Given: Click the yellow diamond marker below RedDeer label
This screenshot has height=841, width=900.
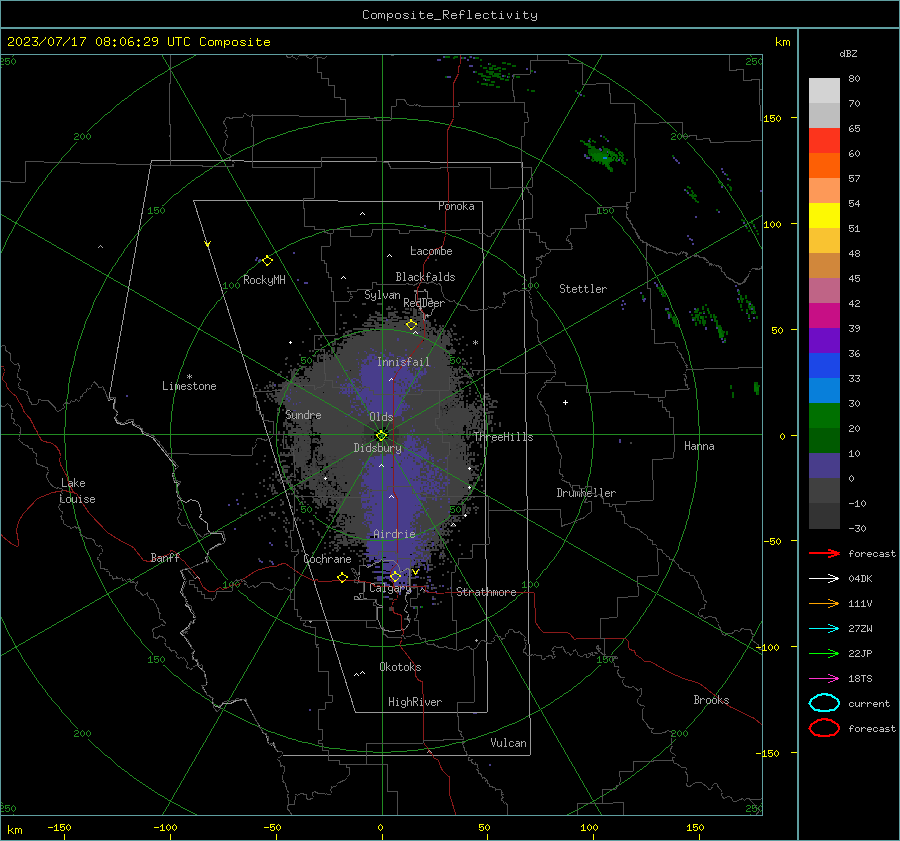Looking at the screenshot, I should (412, 325).
